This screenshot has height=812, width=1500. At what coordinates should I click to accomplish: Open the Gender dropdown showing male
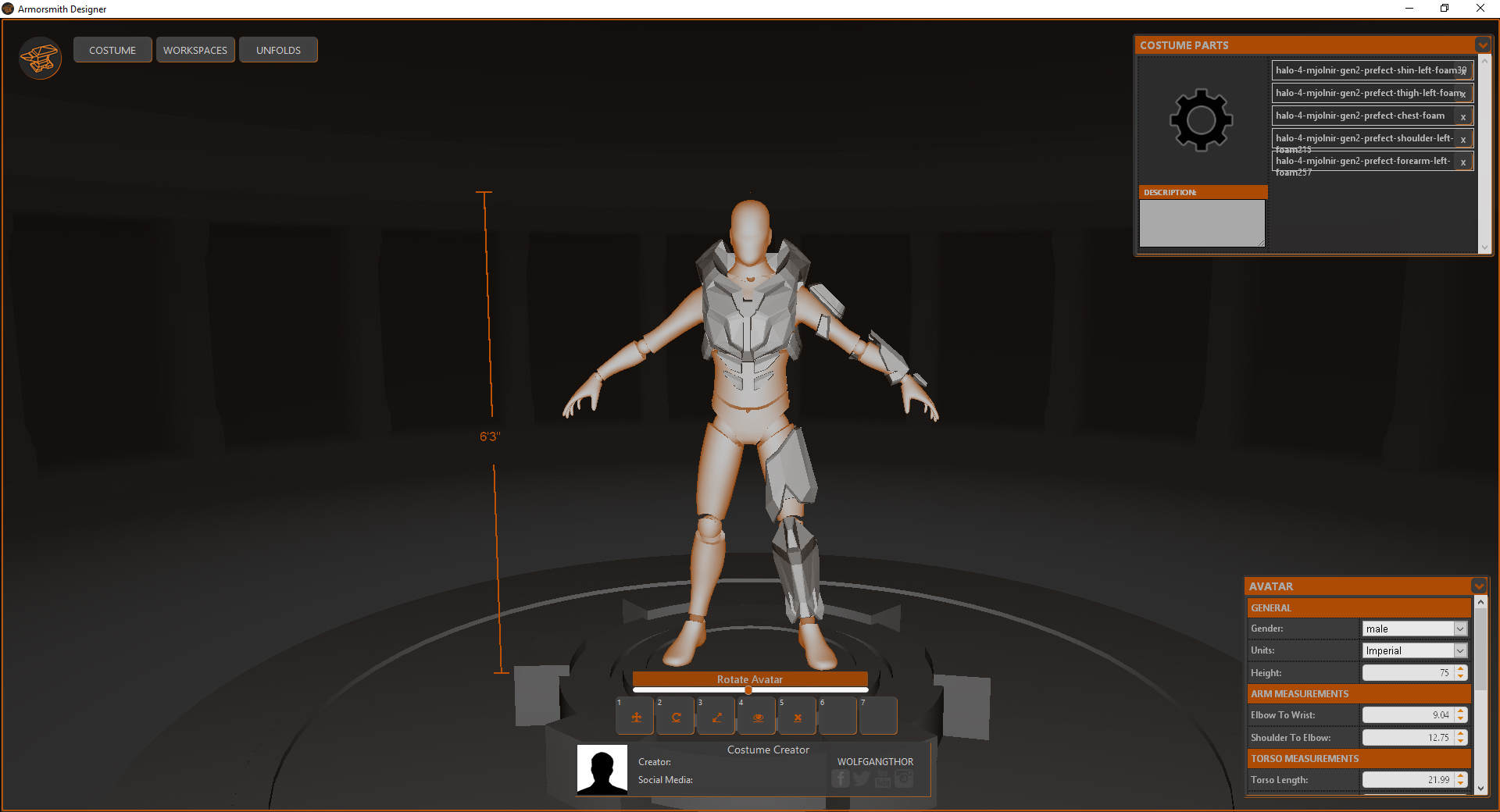point(1415,629)
